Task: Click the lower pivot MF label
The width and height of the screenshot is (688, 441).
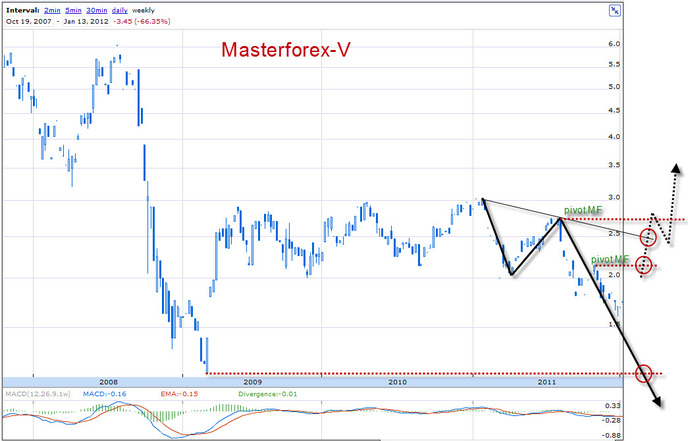Action: pos(610,259)
